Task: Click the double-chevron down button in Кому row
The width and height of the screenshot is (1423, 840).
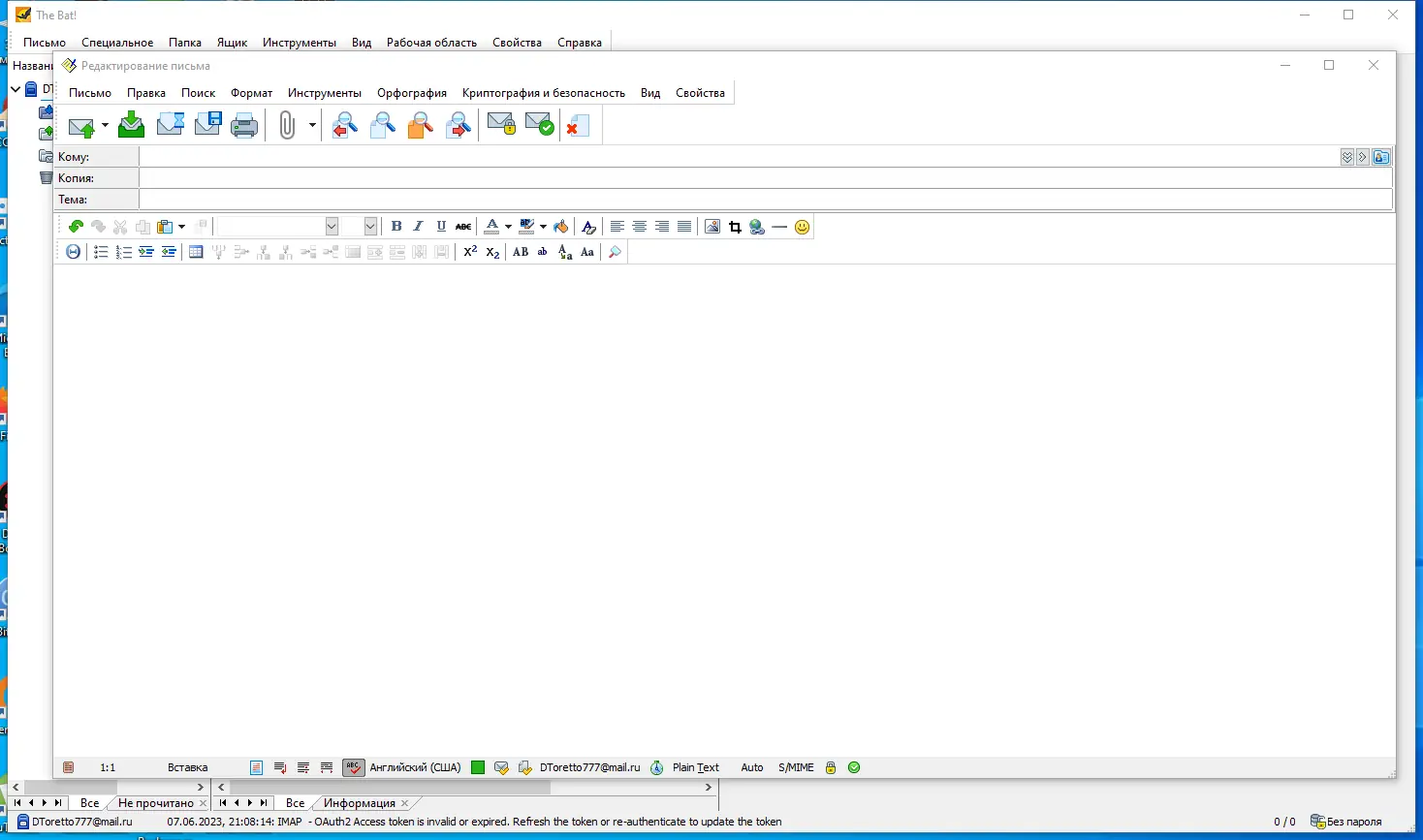Action: (1347, 157)
